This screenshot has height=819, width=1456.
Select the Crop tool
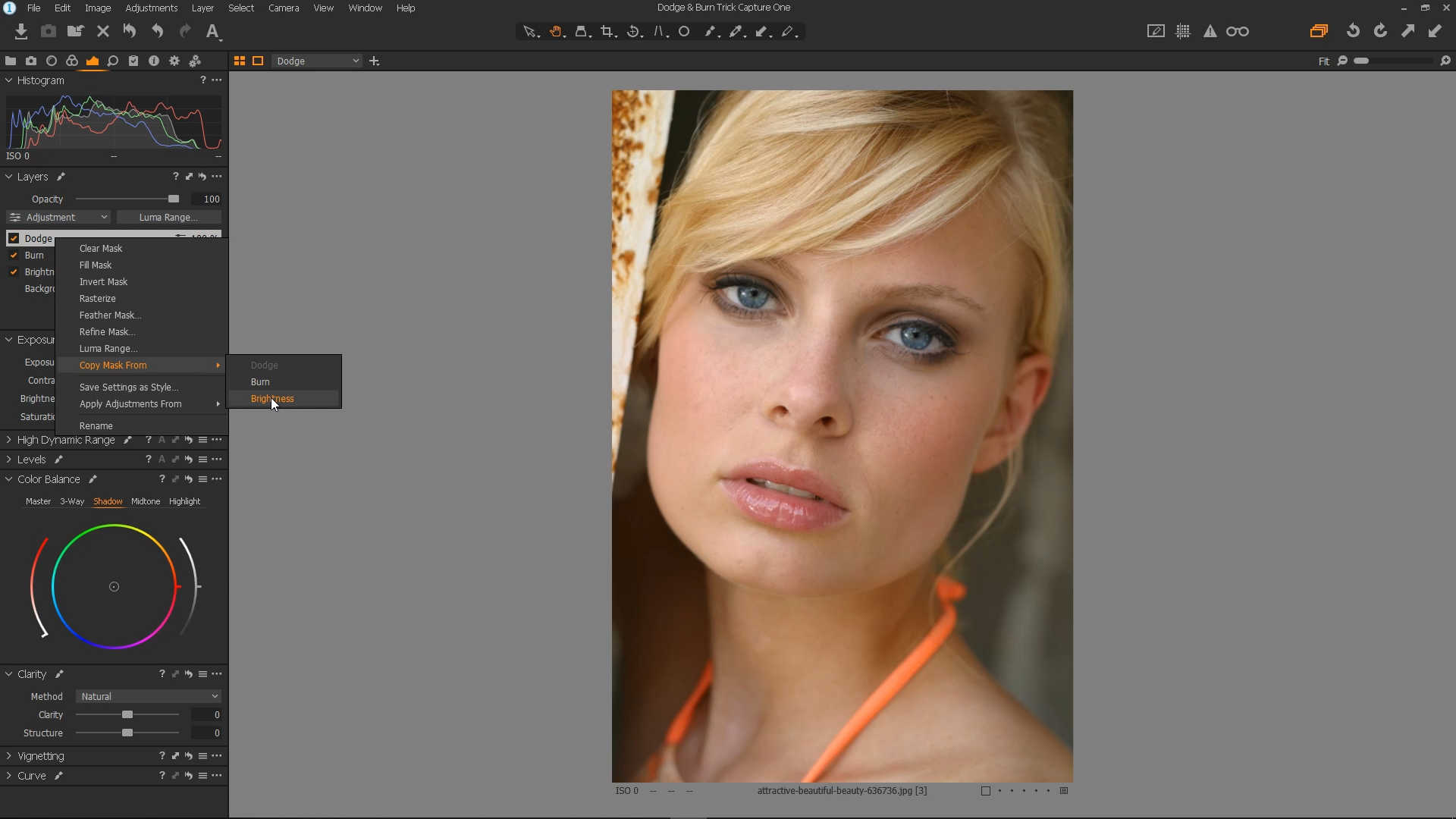click(607, 31)
